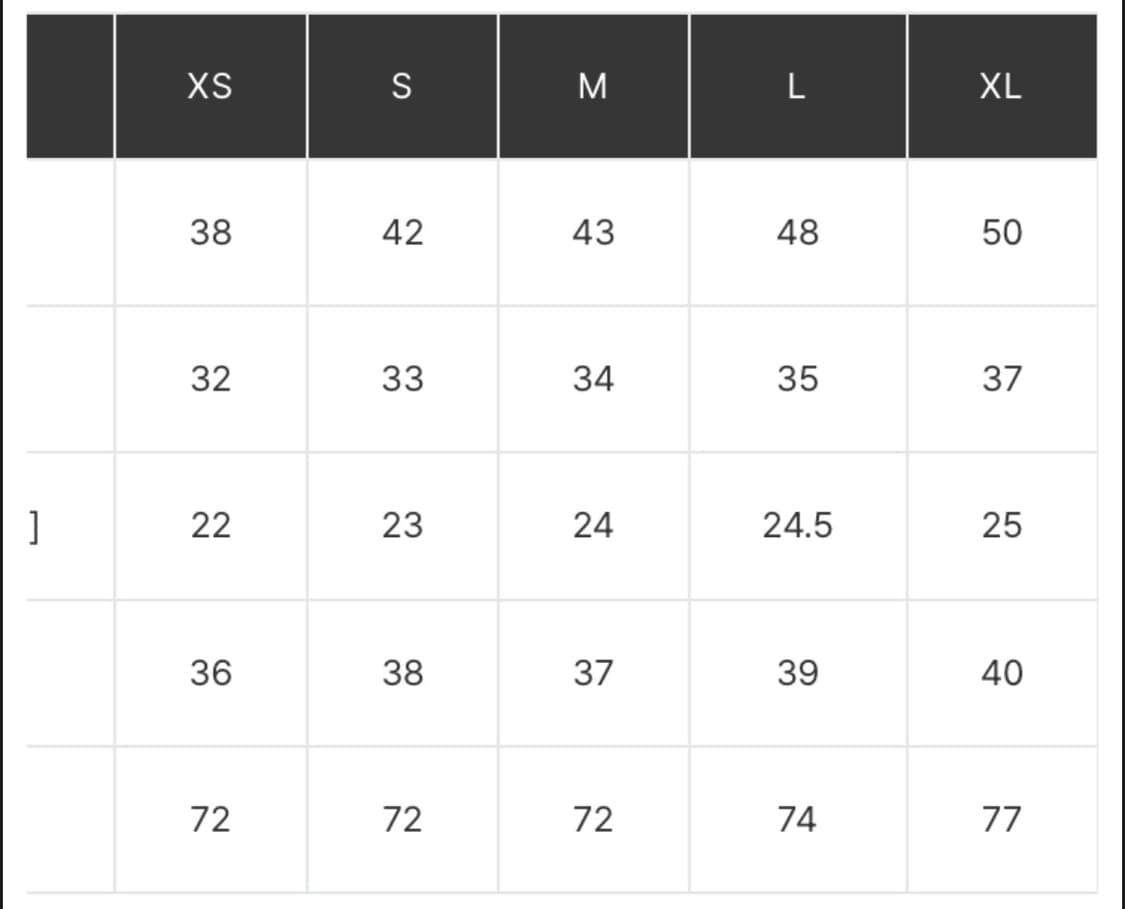The image size is (1125, 909).
Task: Click the 24.5 measurement cell
Action: click(797, 525)
